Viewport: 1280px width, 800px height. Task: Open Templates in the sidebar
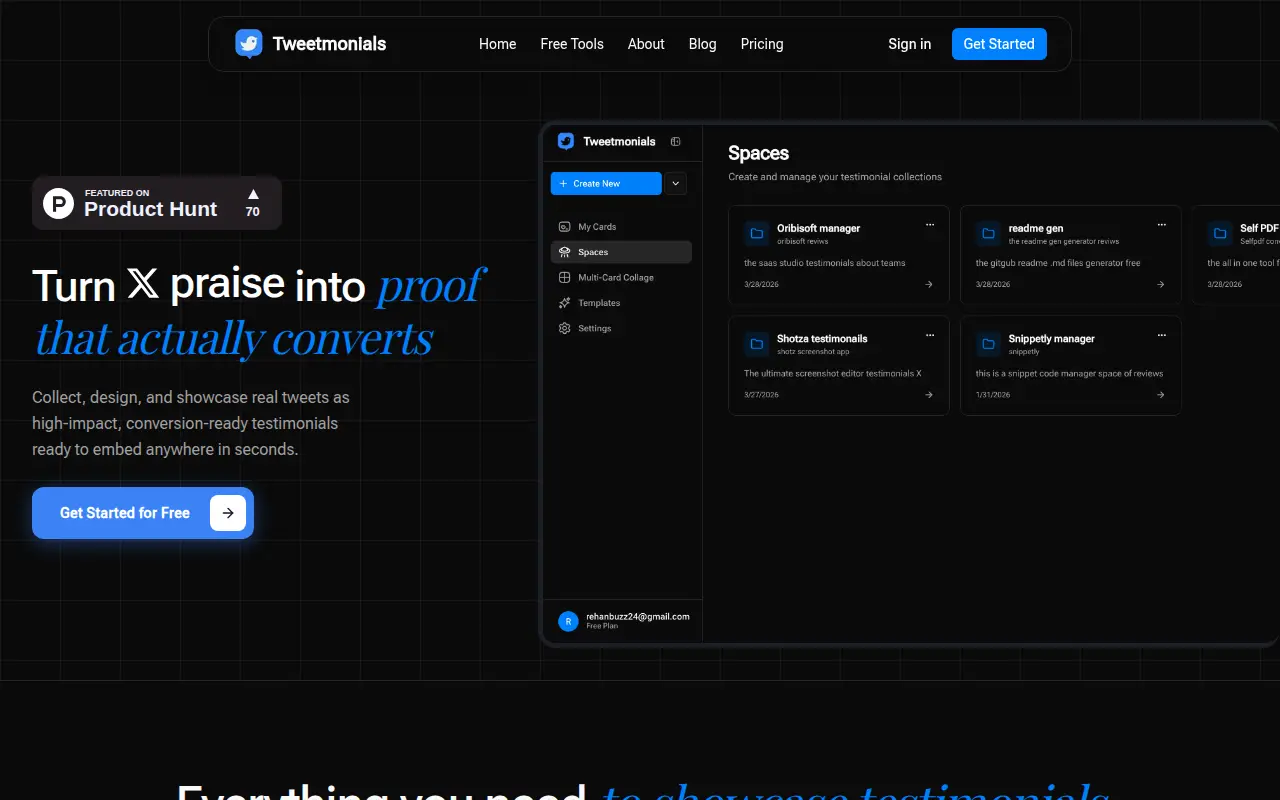click(x=620, y=303)
